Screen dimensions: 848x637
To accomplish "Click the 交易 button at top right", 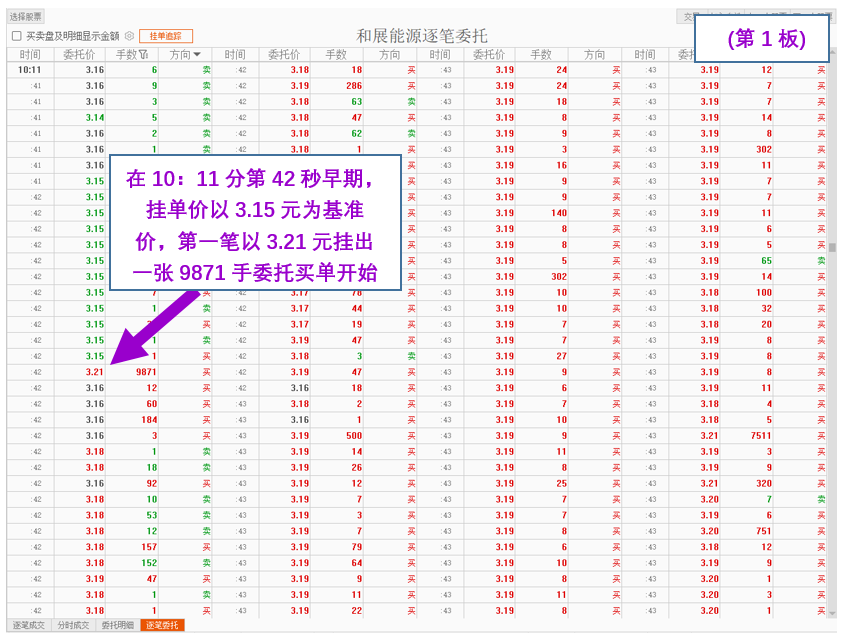I will 689,16.
